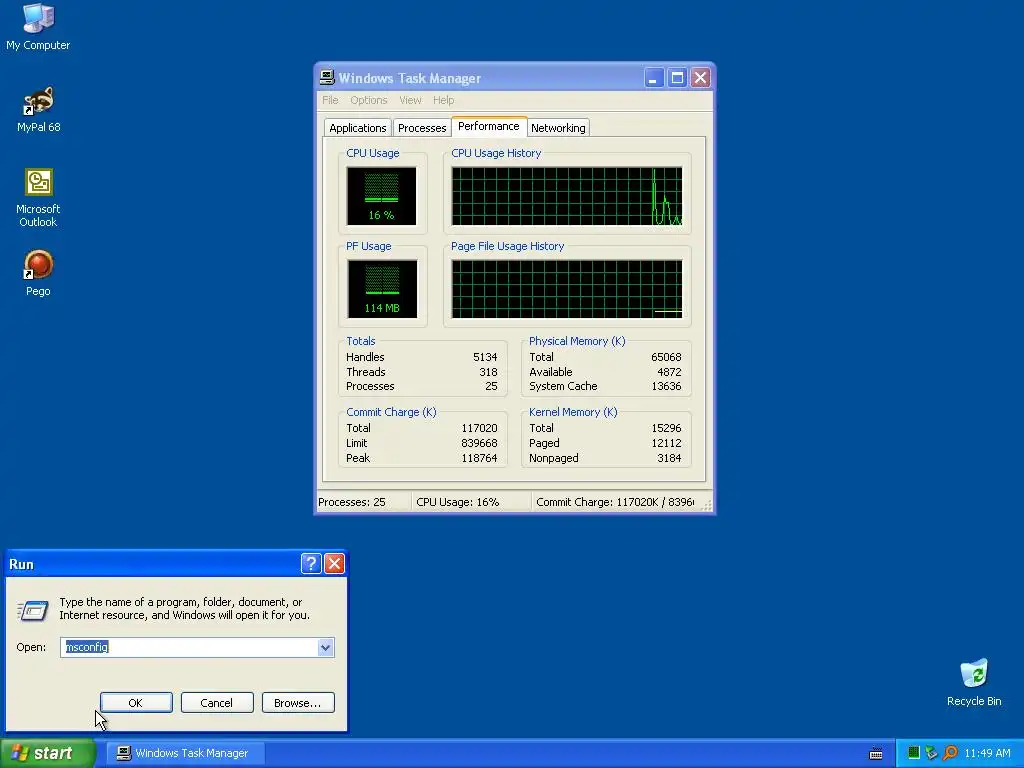Image resolution: width=1024 pixels, height=768 pixels.
Task: Open the View menu in Task Manager
Action: [410, 100]
